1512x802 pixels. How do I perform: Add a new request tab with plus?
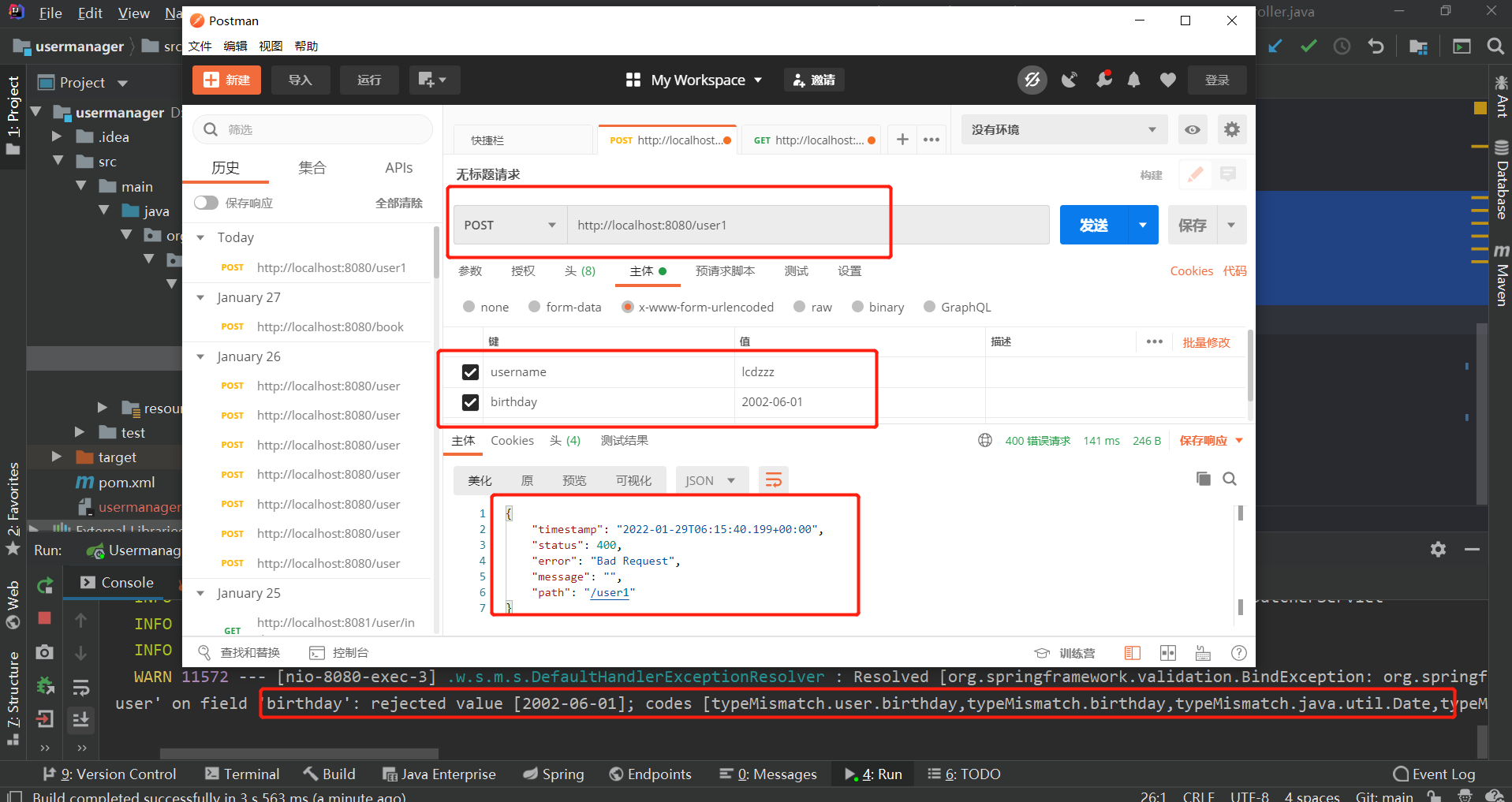(x=902, y=140)
